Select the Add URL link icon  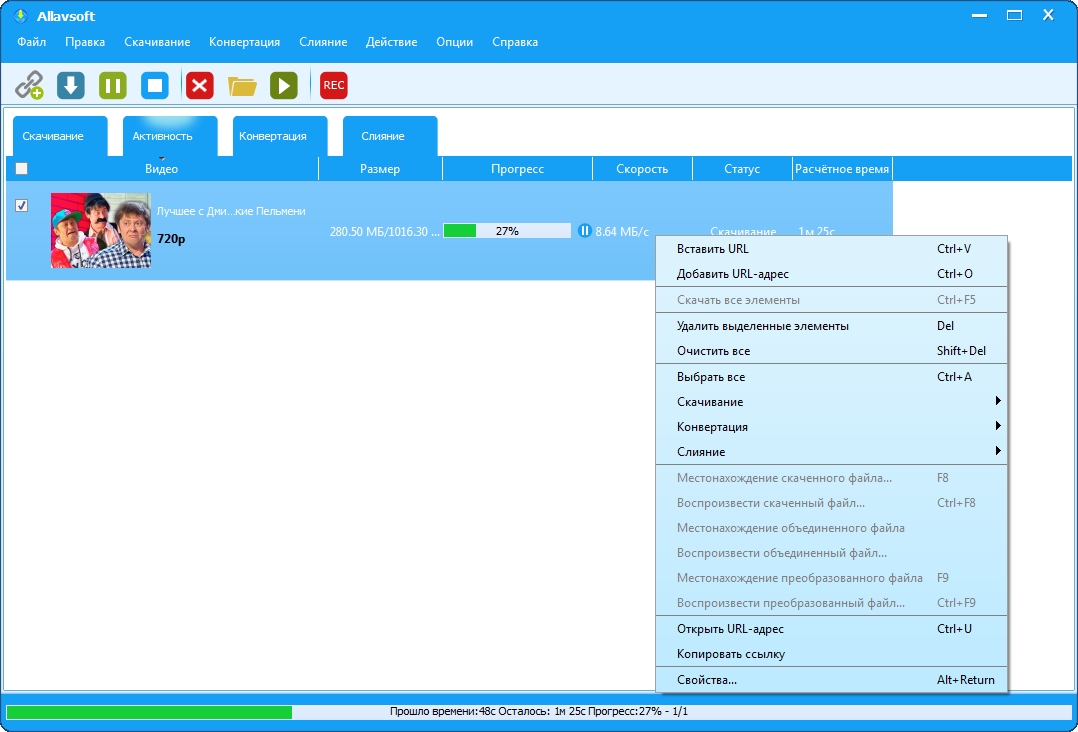(28, 85)
